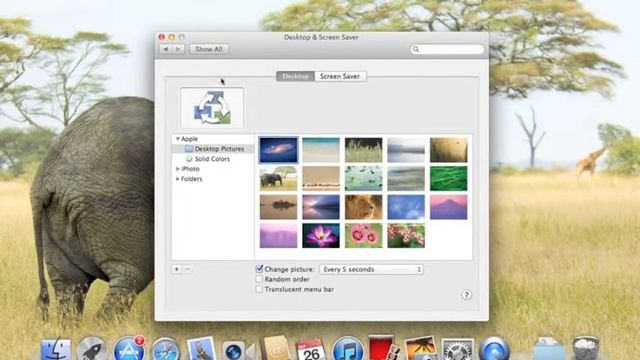The height and width of the screenshot is (360, 640).
Task: Add a folder with the plus button
Action: coord(177,269)
